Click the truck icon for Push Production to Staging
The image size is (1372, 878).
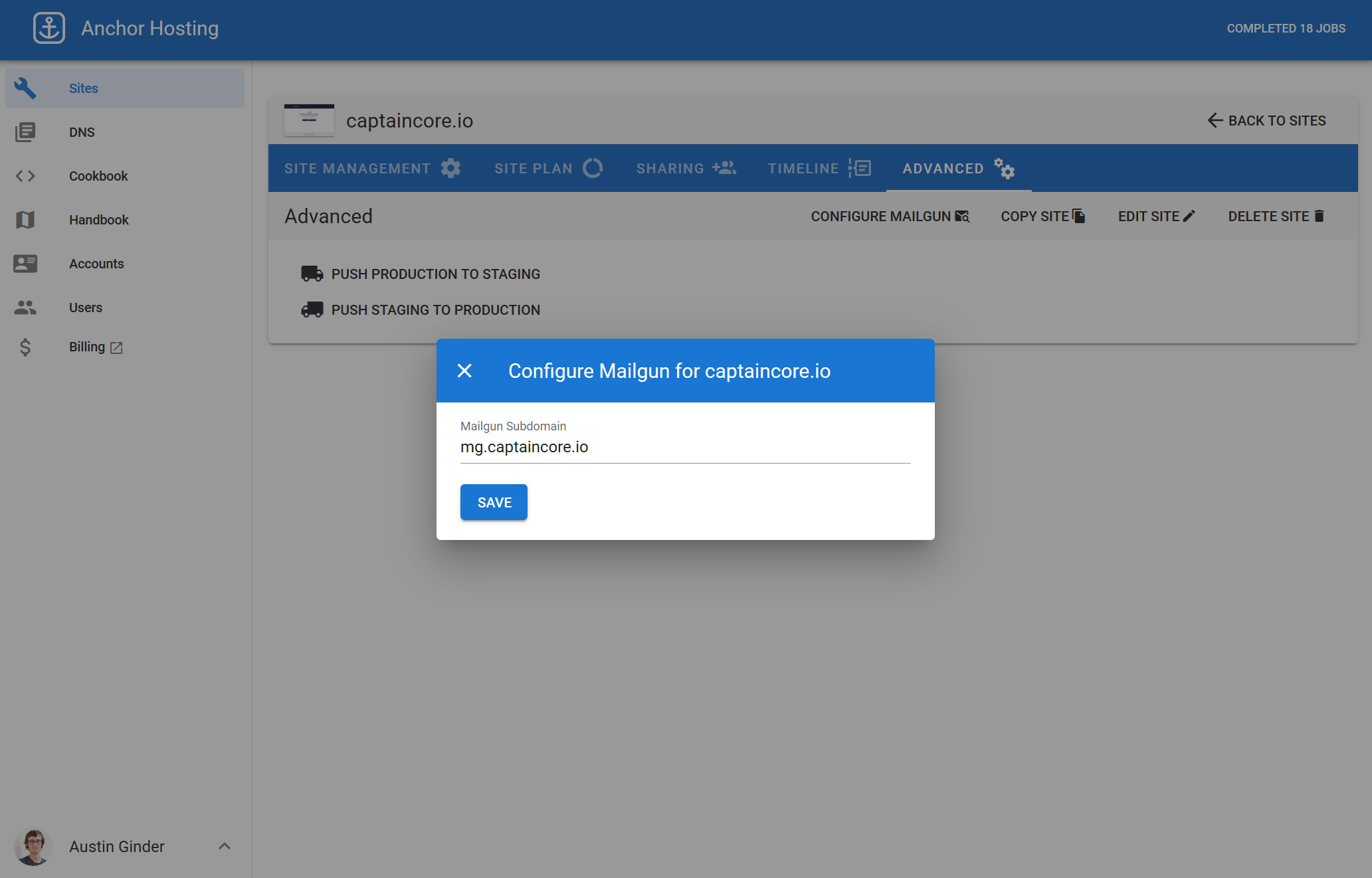pyautogui.click(x=312, y=274)
